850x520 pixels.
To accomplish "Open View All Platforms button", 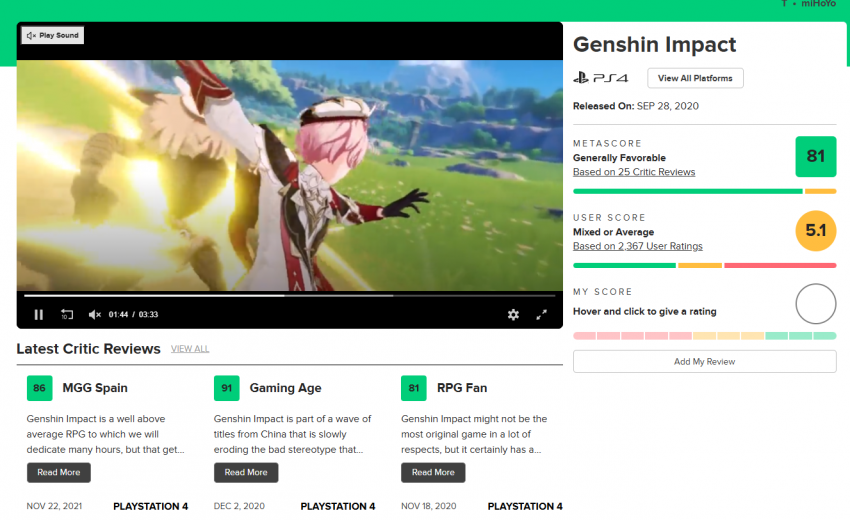I will [695, 78].
